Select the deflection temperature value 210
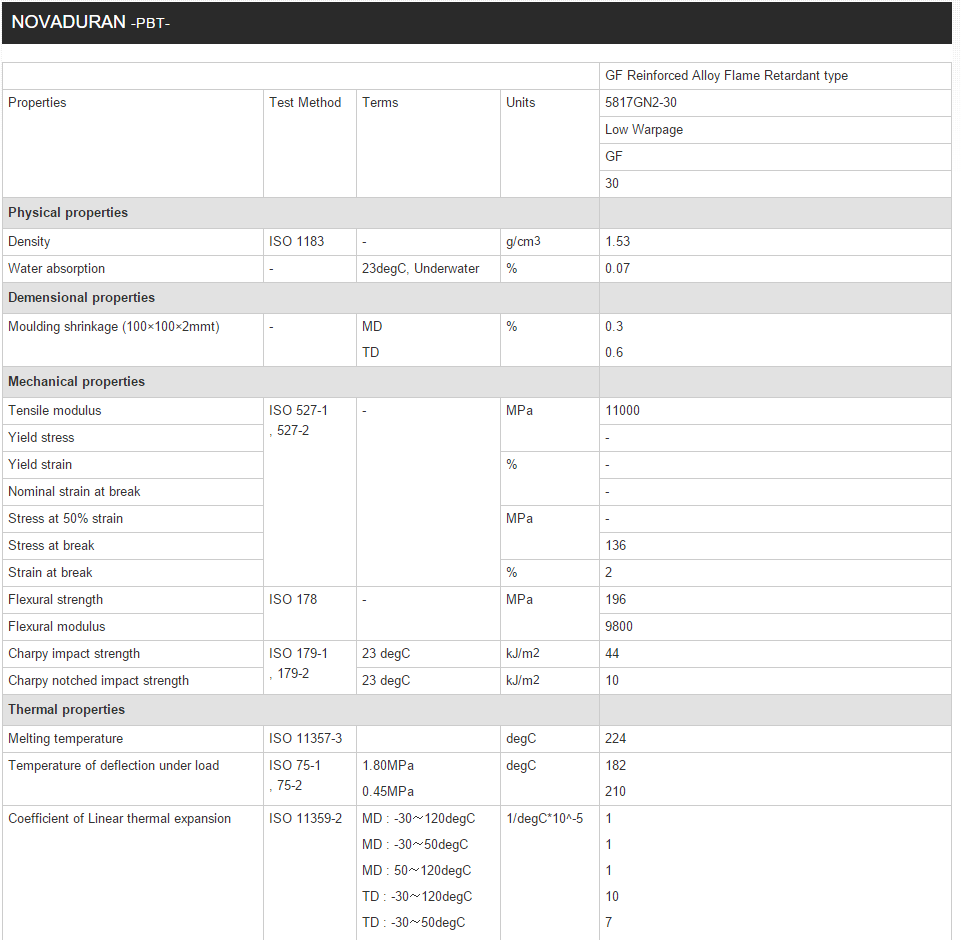Image resolution: width=961 pixels, height=940 pixels. point(615,791)
